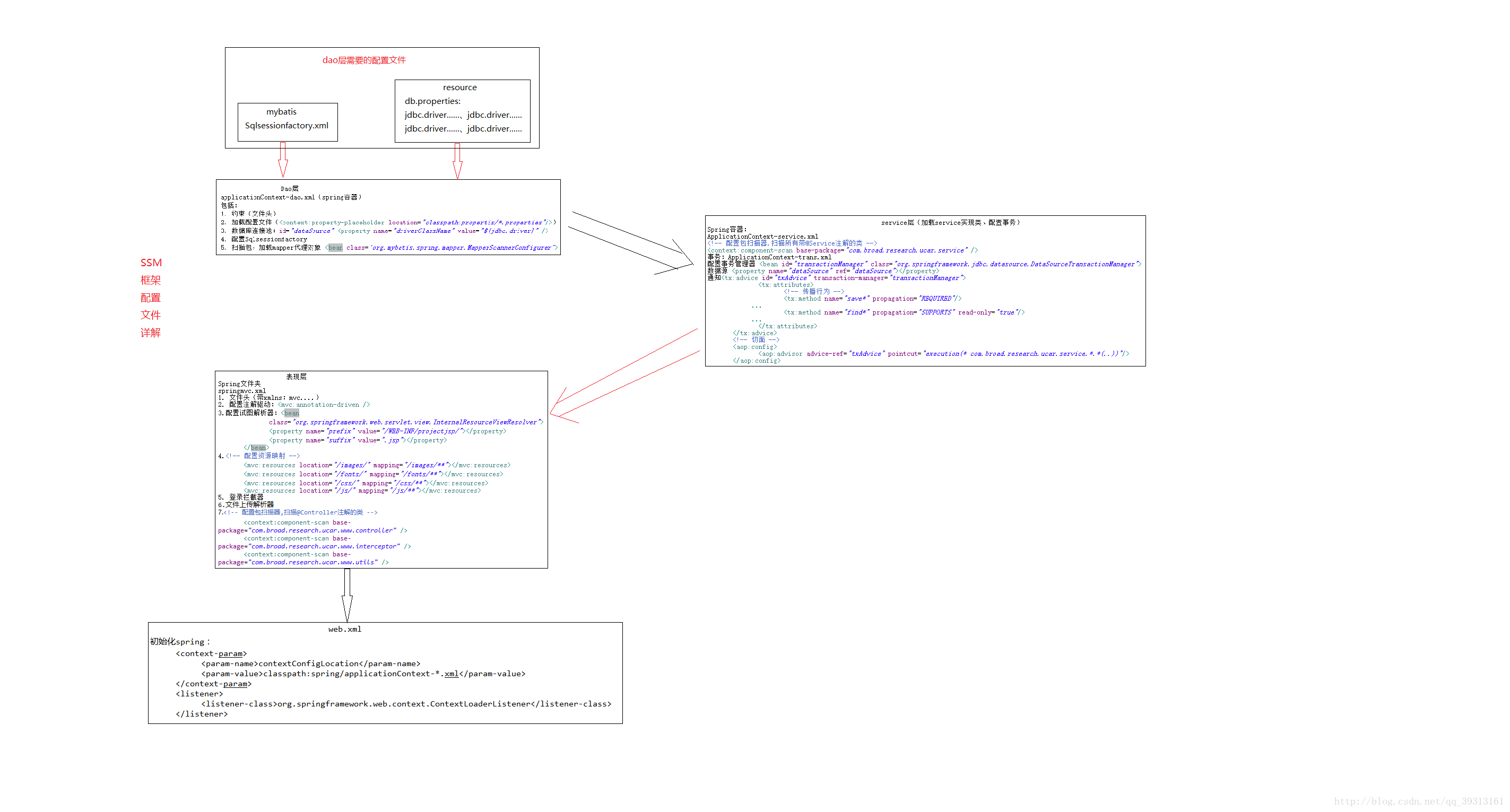Click the highlighted bean tag under 配置试图解析器

pyautogui.click(x=291, y=413)
